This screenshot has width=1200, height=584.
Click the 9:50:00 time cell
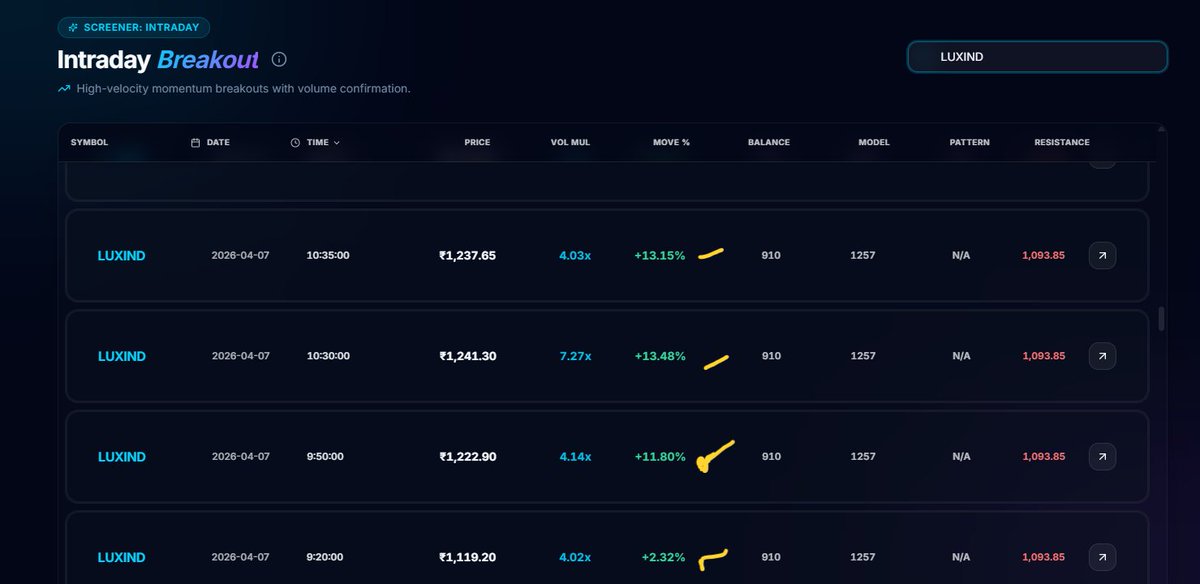[325, 457]
